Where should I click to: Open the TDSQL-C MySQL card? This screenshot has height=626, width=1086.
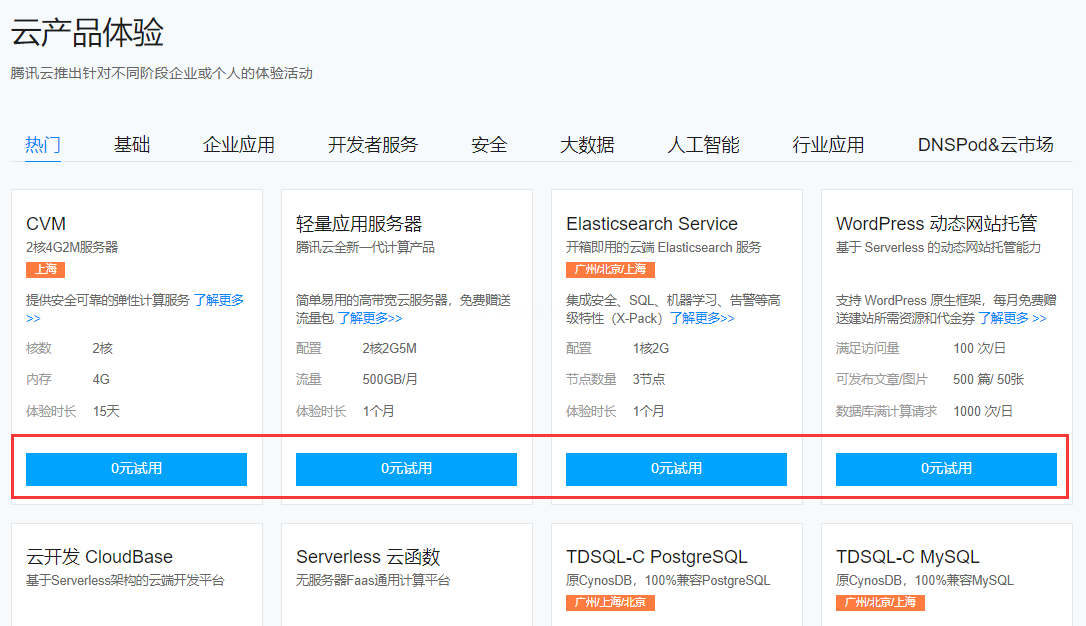click(x=907, y=557)
